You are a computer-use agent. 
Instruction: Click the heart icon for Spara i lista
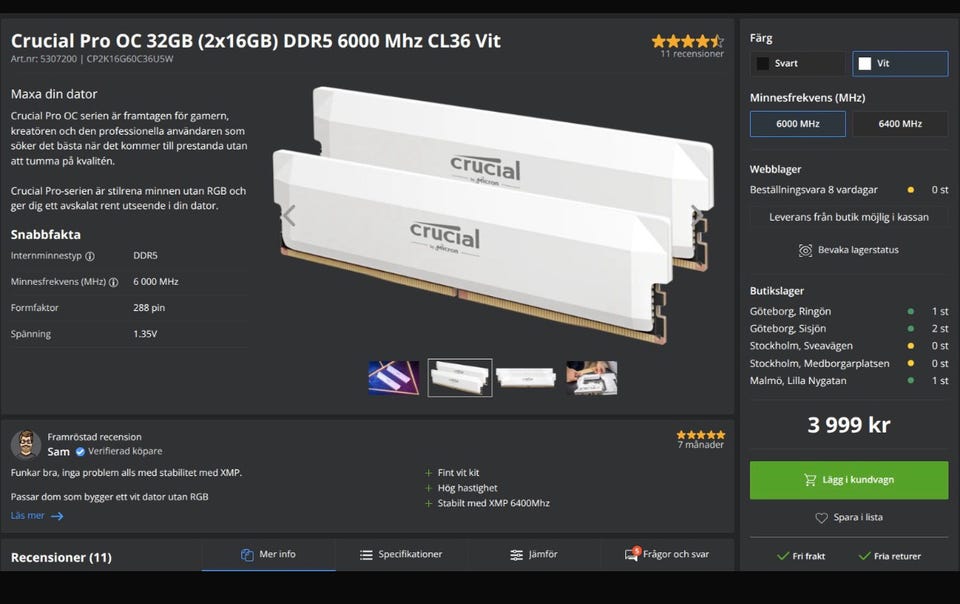(x=821, y=518)
